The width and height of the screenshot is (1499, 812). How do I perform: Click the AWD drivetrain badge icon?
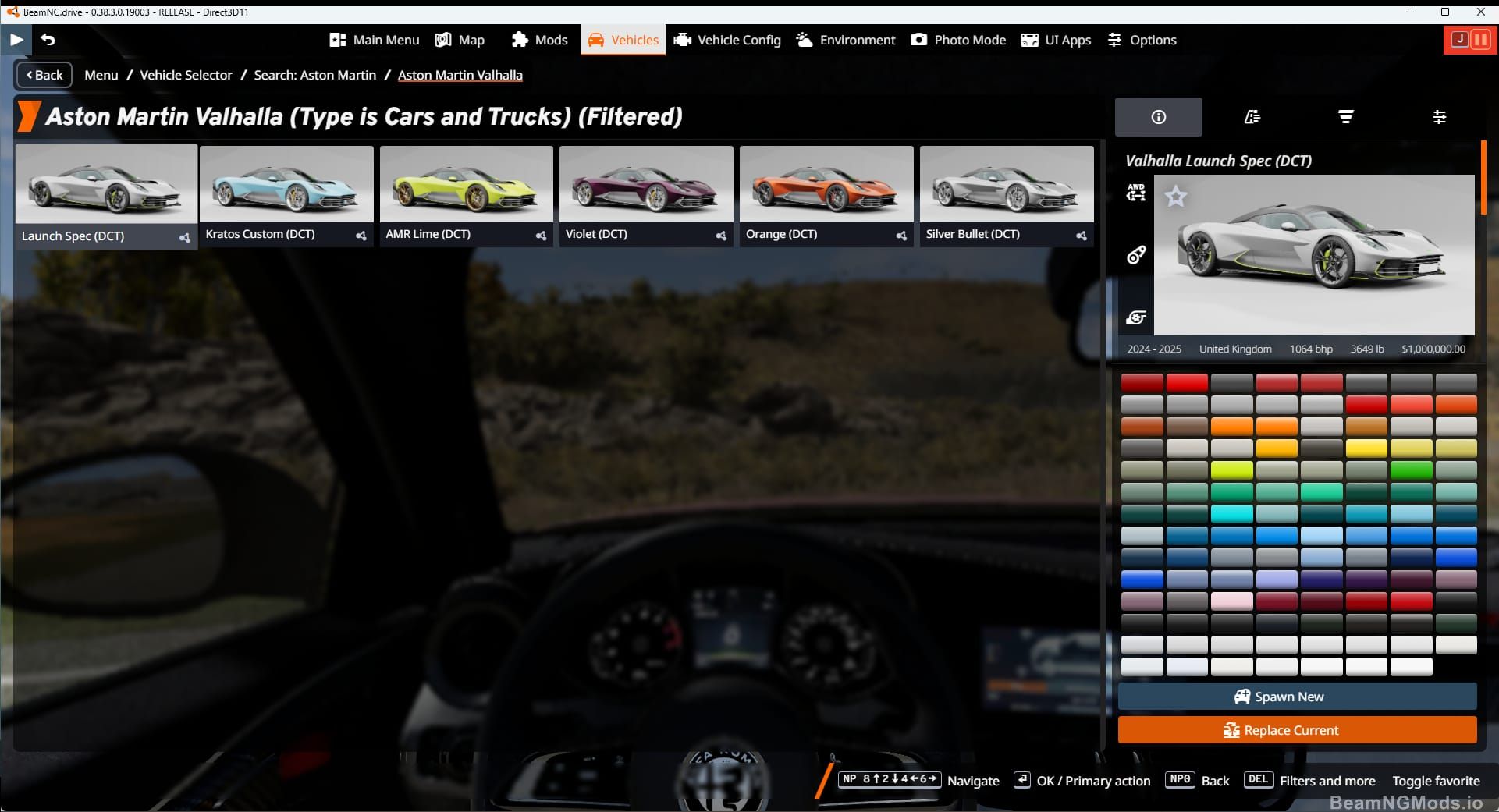coord(1136,193)
